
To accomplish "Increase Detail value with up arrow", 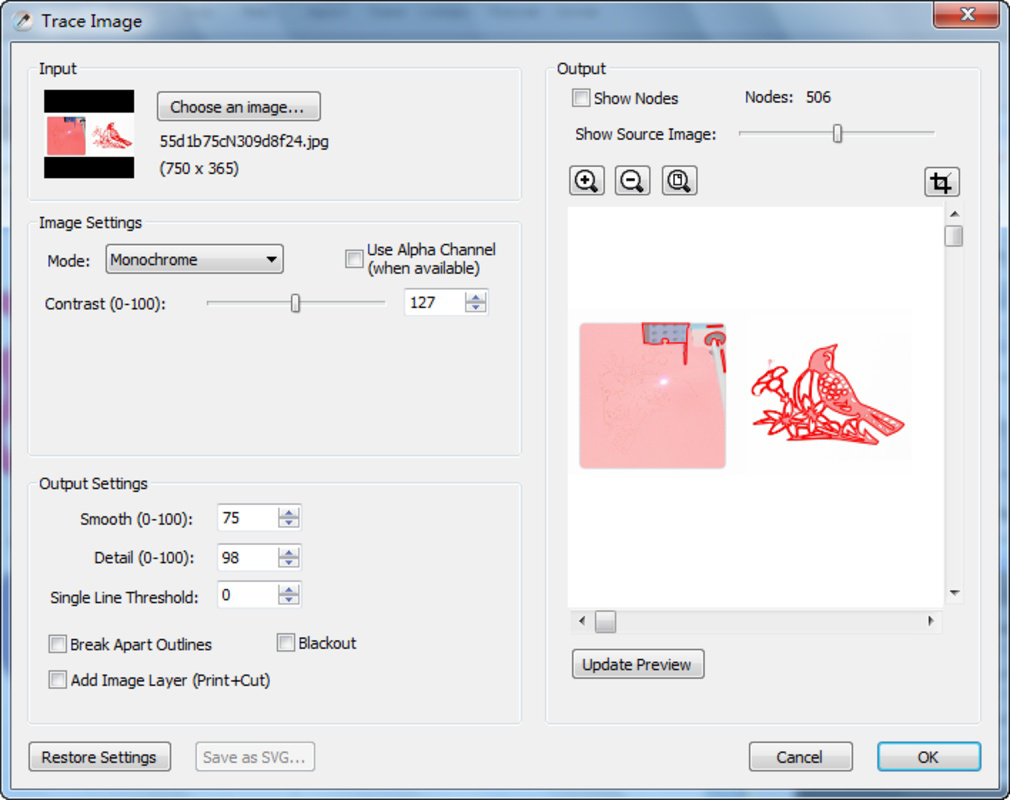I will click(x=289, y=552).
